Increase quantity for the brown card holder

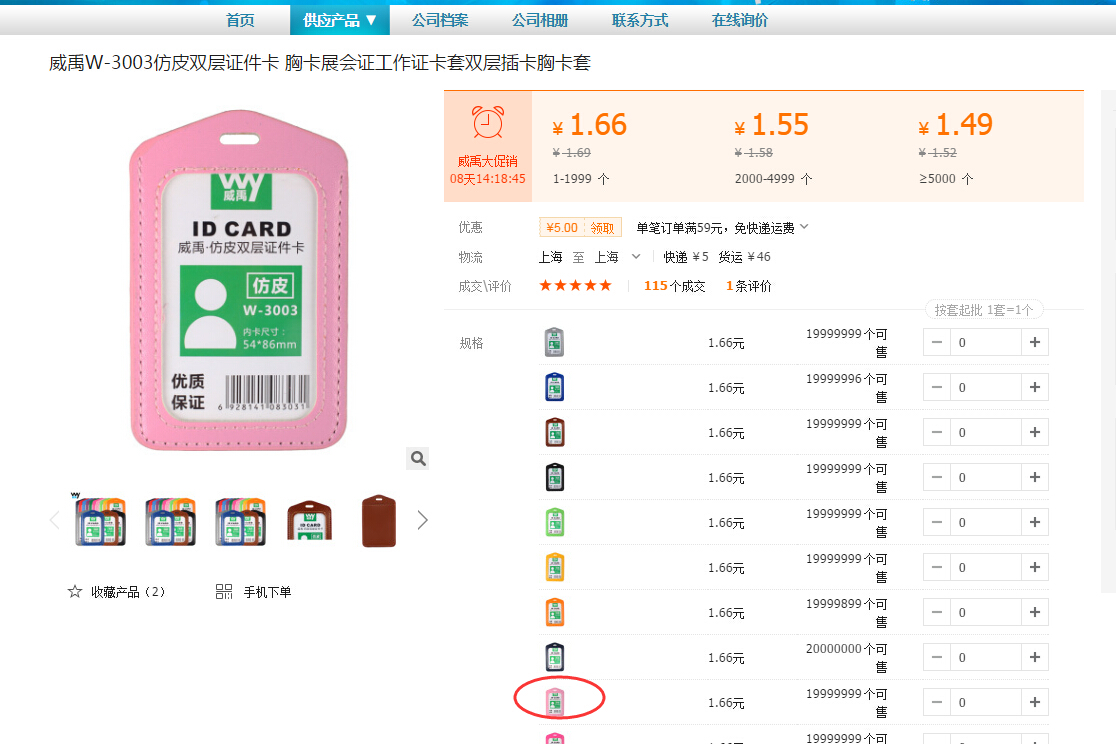[1035, 432]
